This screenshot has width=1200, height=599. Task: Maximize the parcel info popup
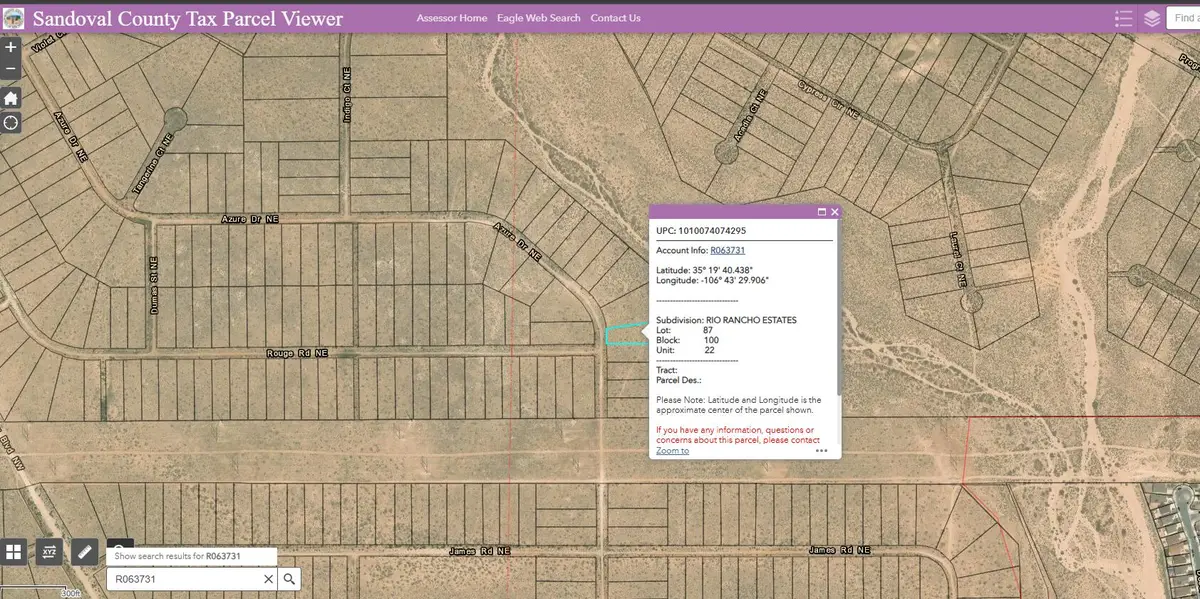(822, 212)
